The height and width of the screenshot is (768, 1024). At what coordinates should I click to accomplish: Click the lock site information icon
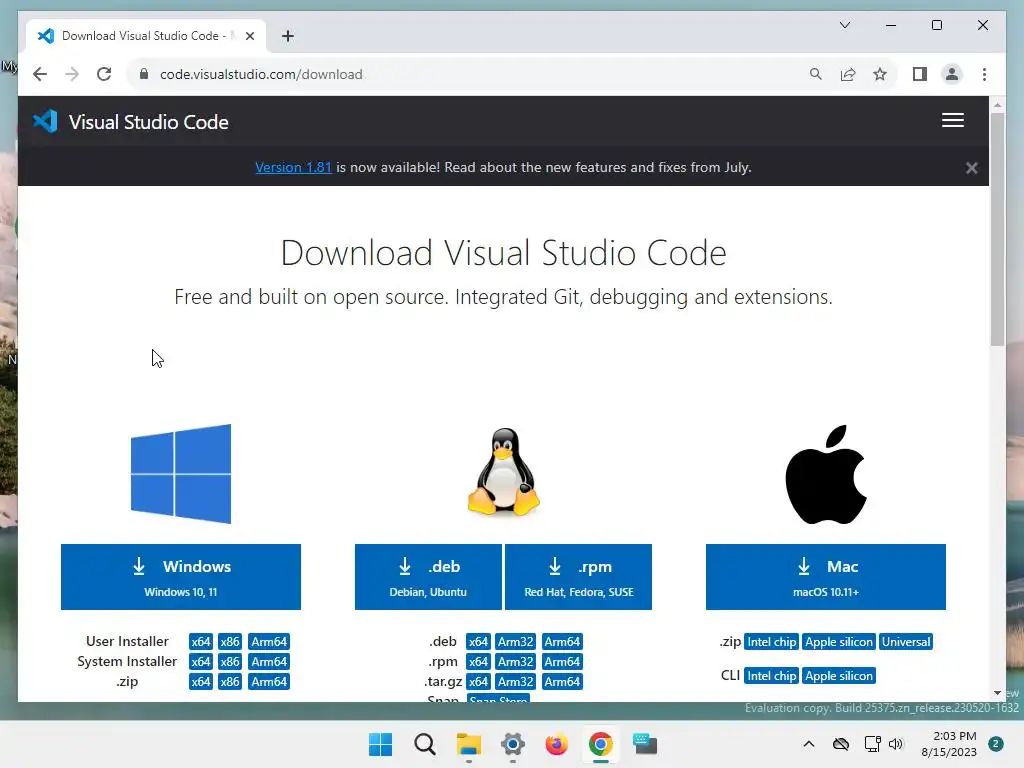[144, 74]
